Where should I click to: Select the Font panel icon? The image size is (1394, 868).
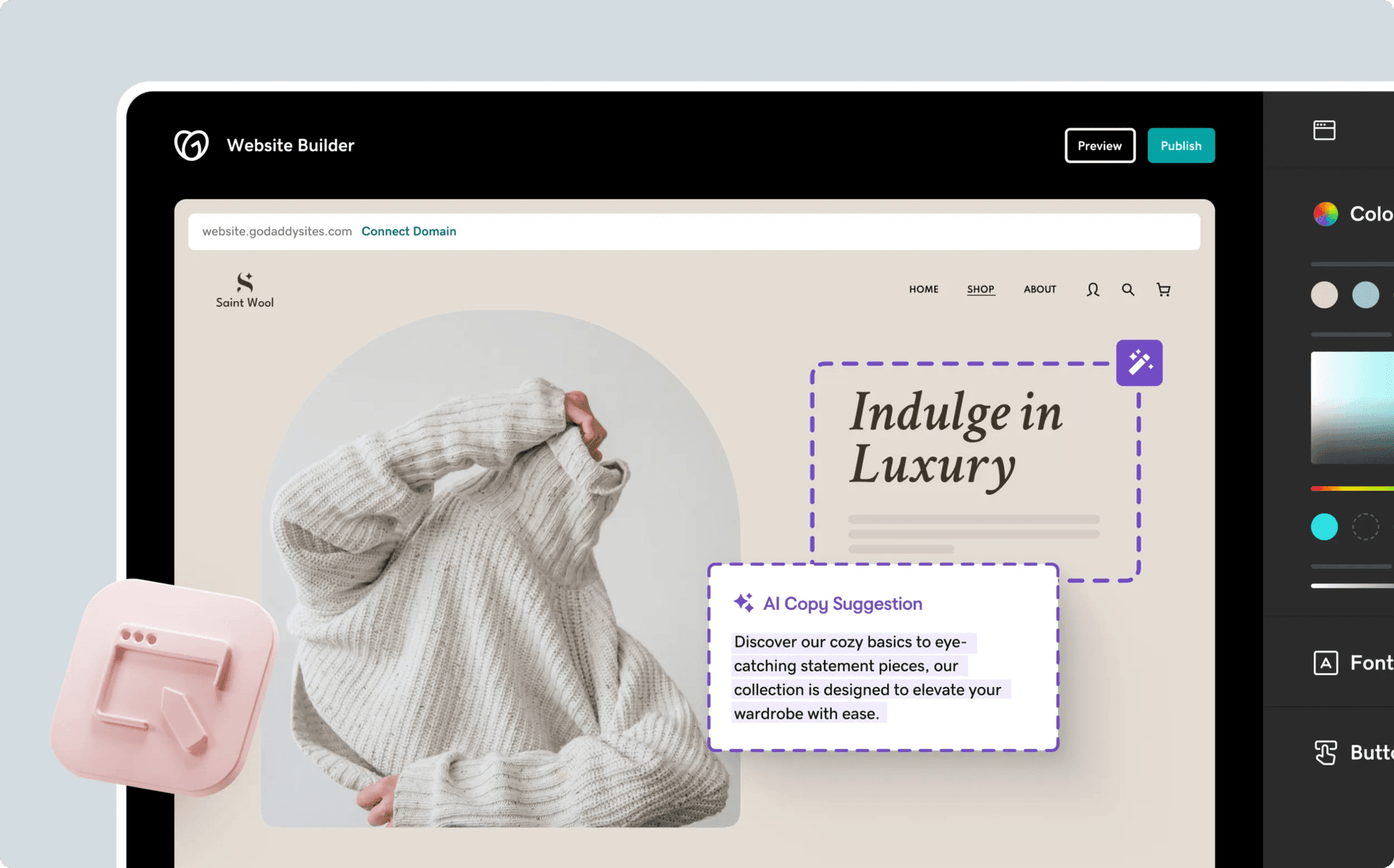(1326, 663)
